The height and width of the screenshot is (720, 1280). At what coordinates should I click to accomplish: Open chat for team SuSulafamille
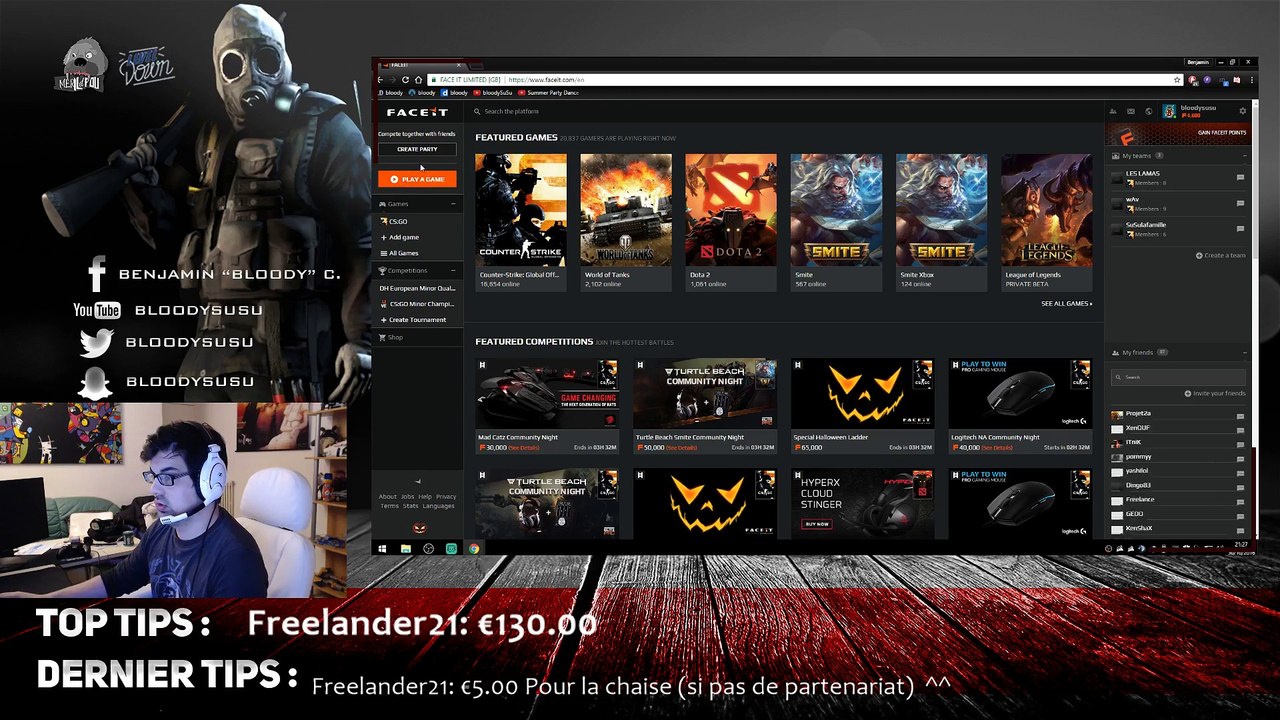tap(1240, 229)
